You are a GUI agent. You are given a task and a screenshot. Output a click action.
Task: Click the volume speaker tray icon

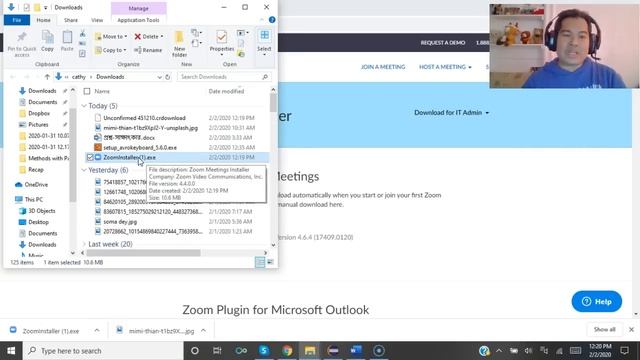(x=528, y=351)
